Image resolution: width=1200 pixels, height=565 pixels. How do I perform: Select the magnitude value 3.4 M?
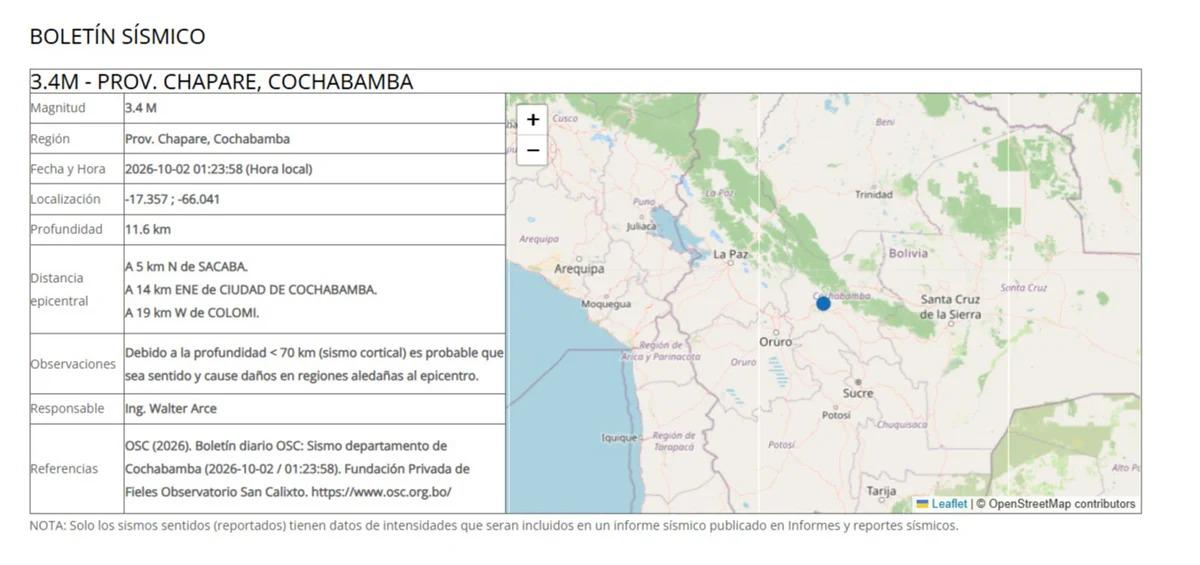(141, 108)
